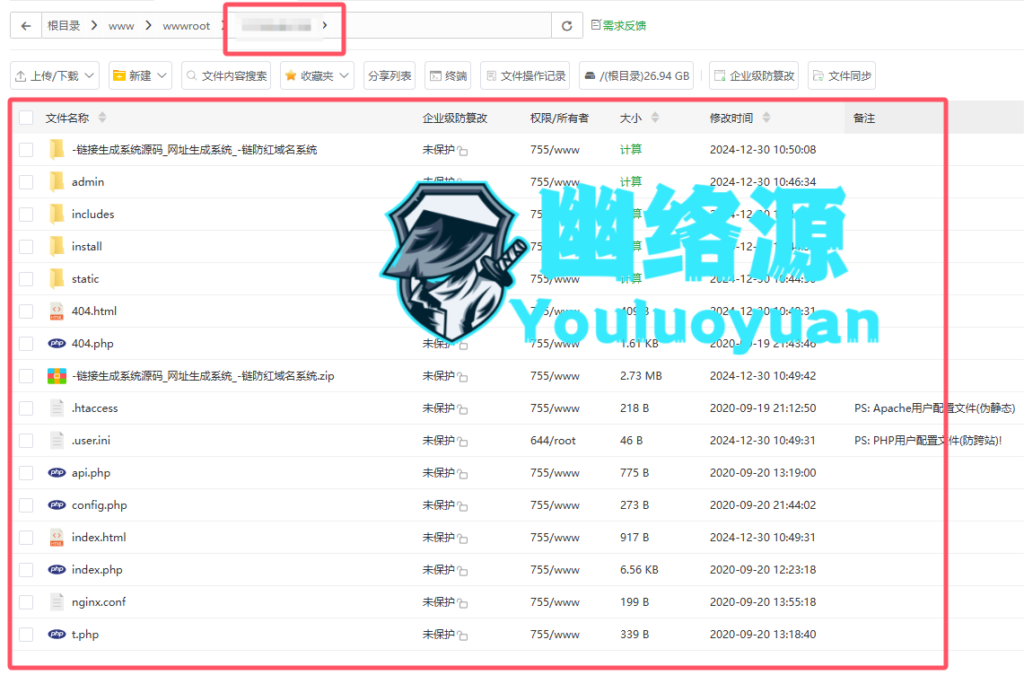Viewport: 1024px width, 675px height.
Task: Navigate to 根目录 in breadcrumb
Action: point(63,26)
